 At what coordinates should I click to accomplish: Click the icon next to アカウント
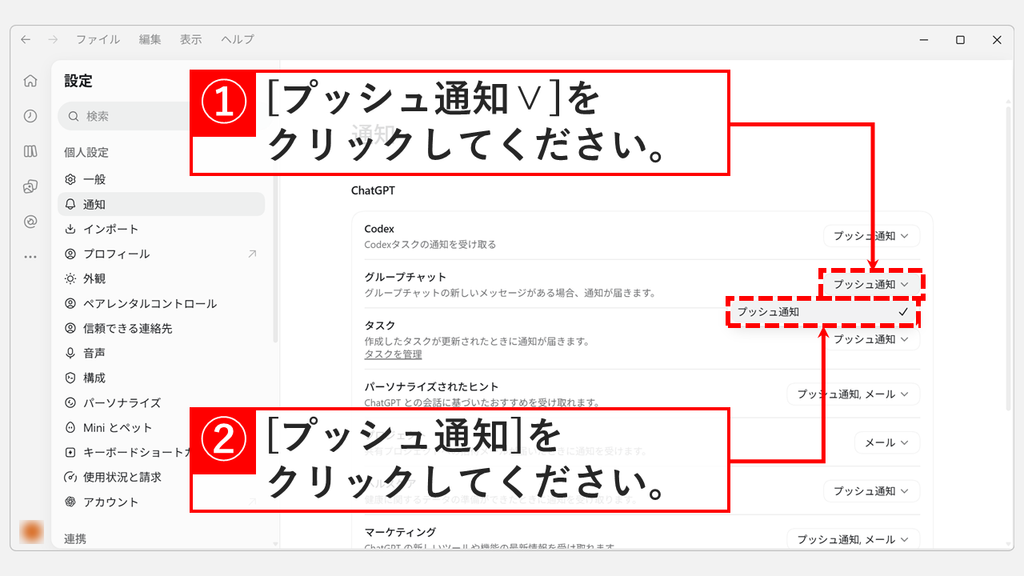coord(71,502)
